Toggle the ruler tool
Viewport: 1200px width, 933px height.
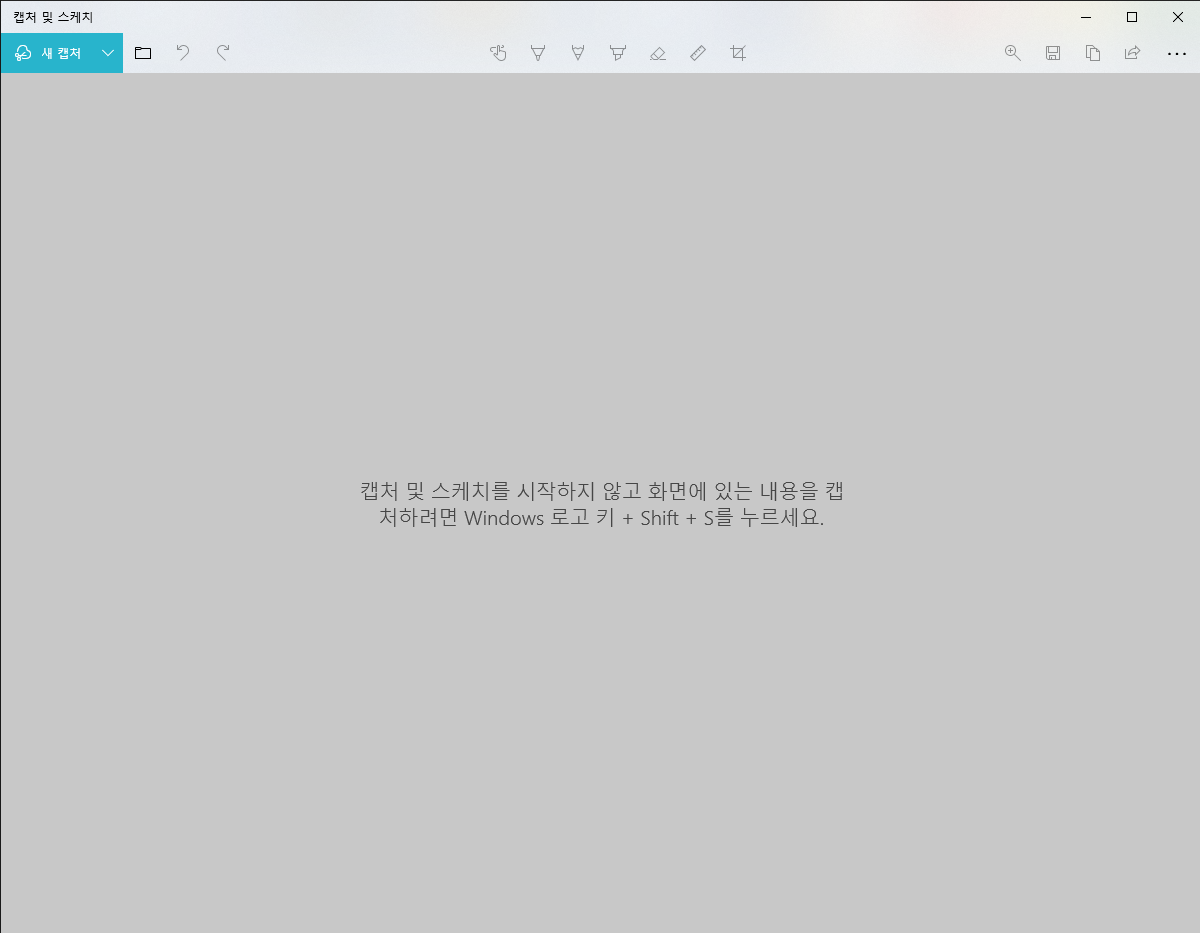[698, 53]
